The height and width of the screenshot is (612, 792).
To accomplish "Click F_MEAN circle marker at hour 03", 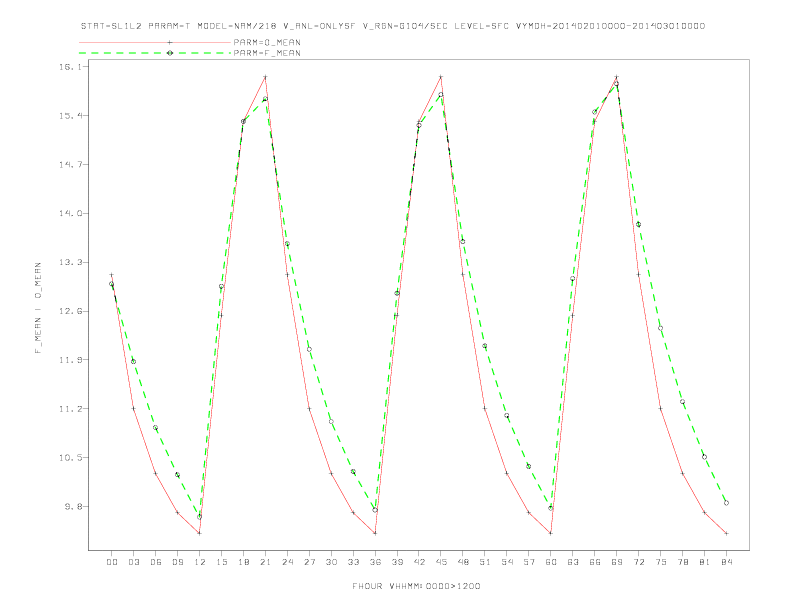I will [x=133, y=362].
